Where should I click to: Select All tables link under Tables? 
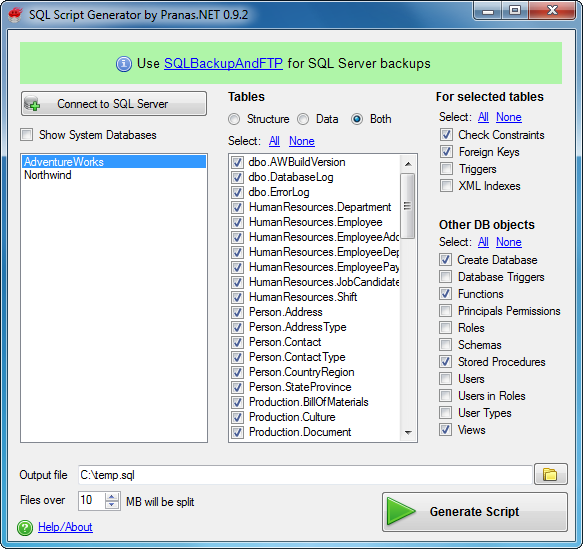pyautogui.click(x=274, y=141)
